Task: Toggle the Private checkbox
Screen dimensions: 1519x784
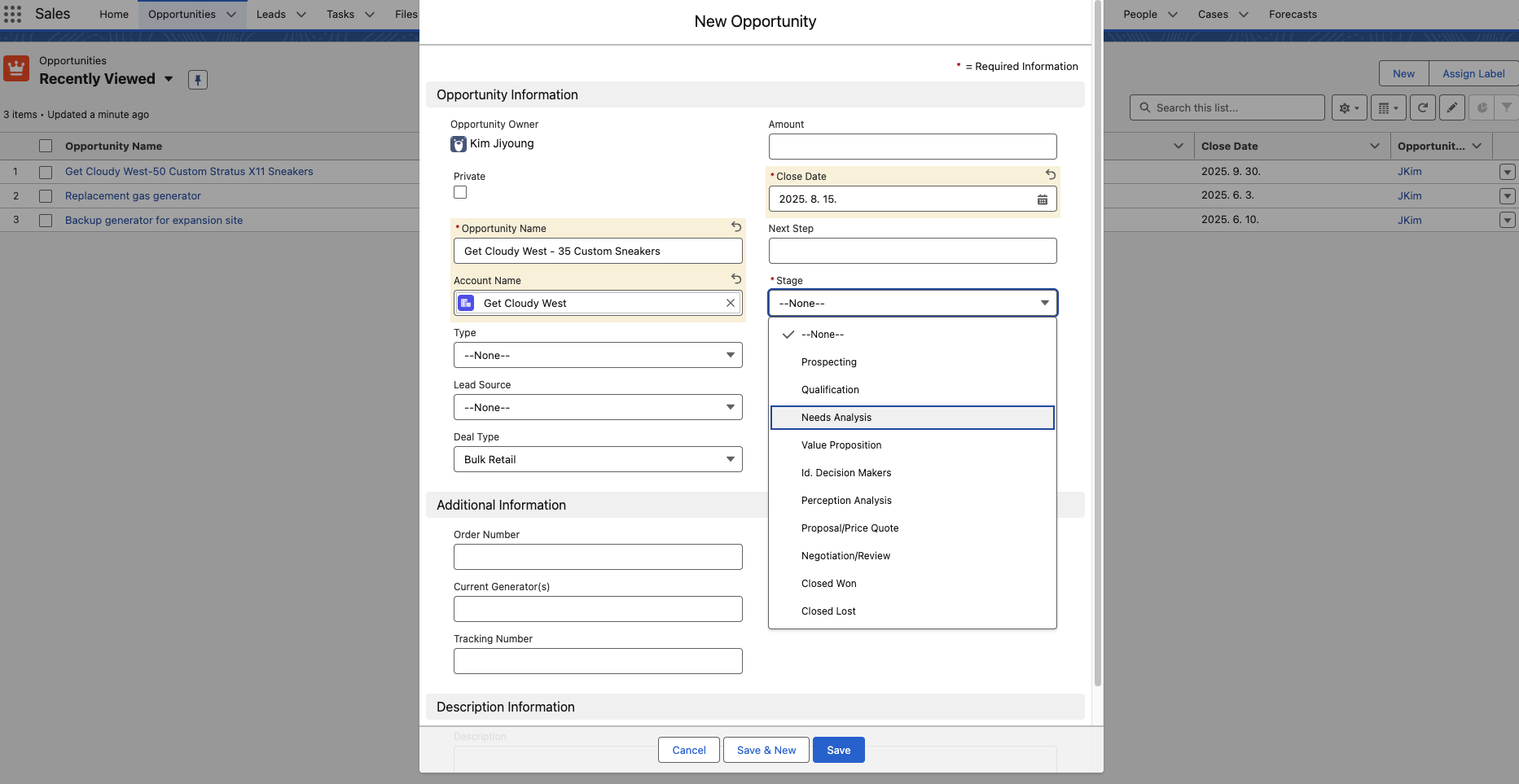Action: point(460,192)
